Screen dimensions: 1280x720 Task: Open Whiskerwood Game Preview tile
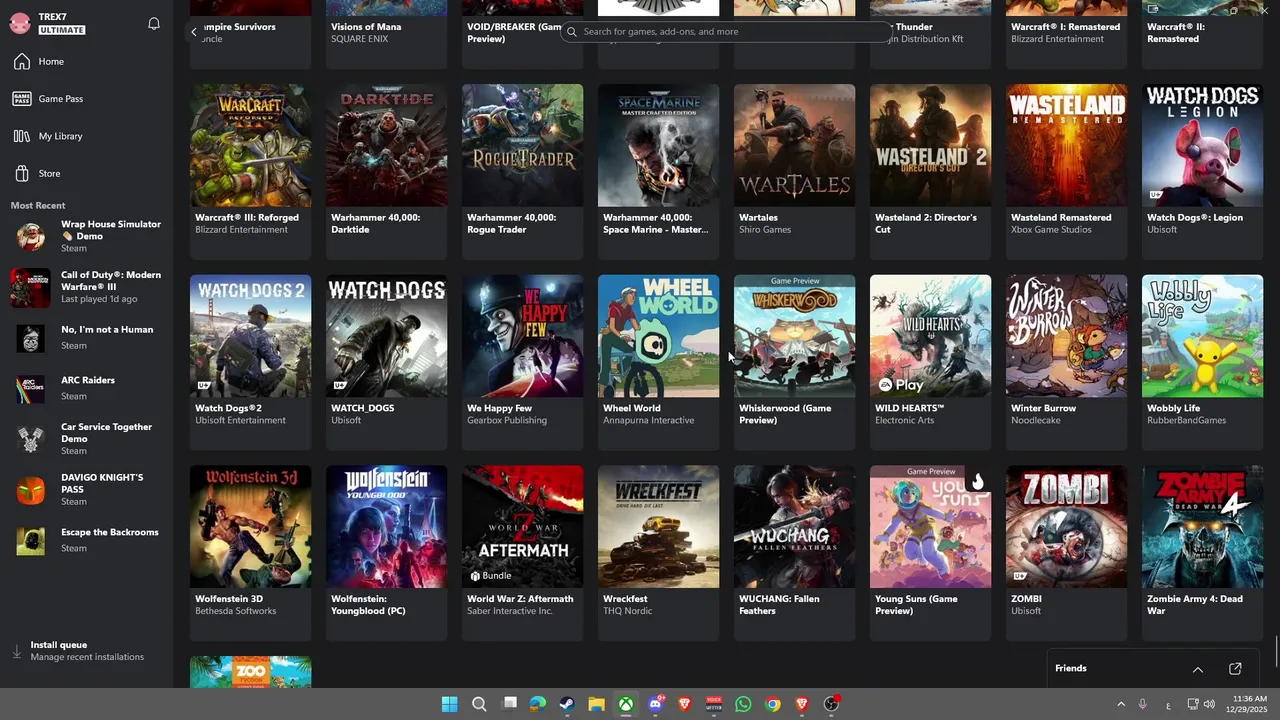pos(794,363)
